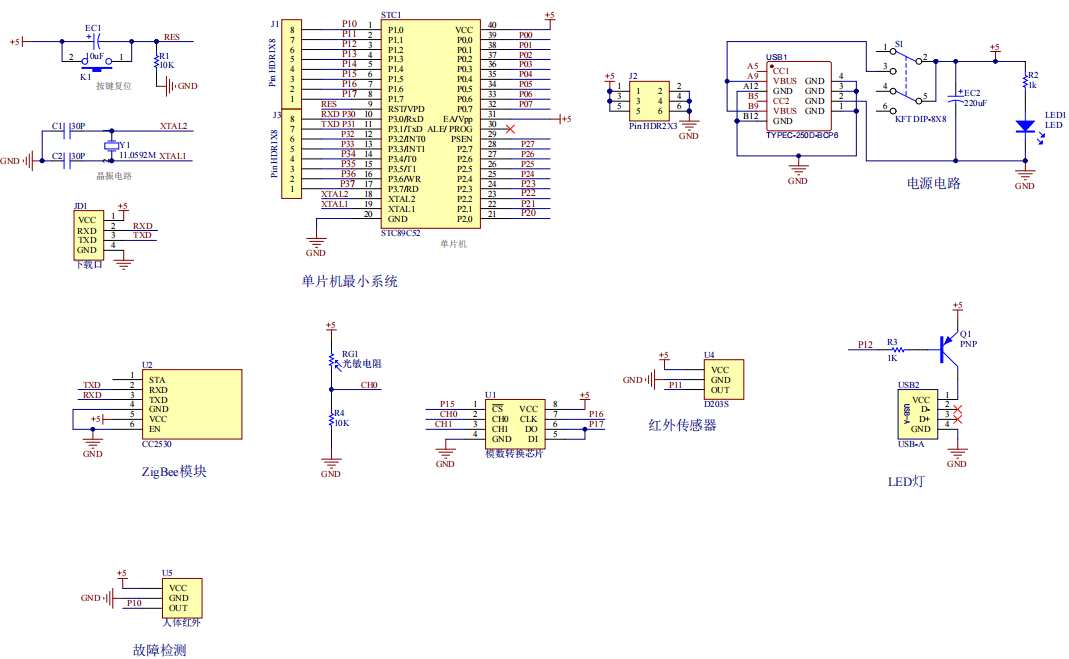Image resolution: width=1069 pixels, height=659 pixels.
Task: Select the J2 Pin HDR2X3 header
Action: click(648, 101)
